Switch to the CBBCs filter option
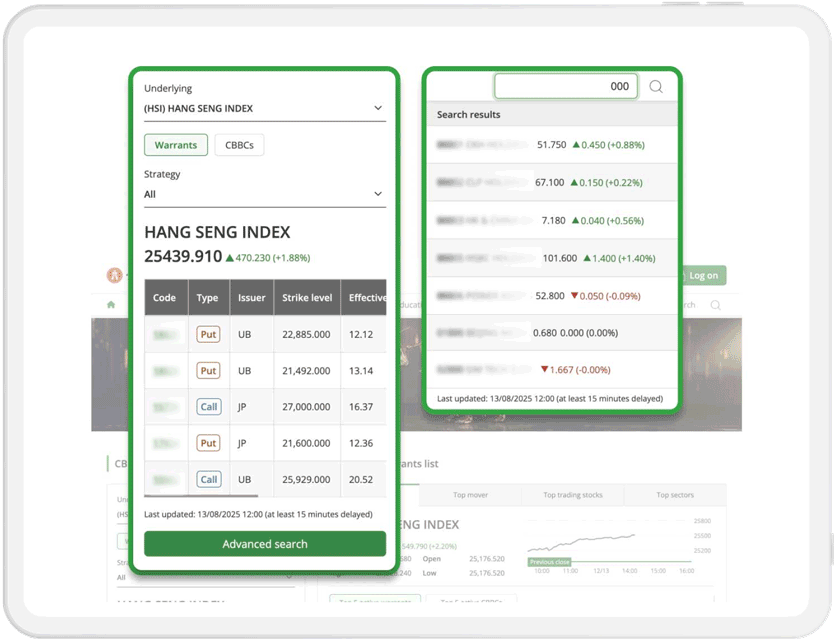This screenshot has height=640, width=836. coord(239,145)
